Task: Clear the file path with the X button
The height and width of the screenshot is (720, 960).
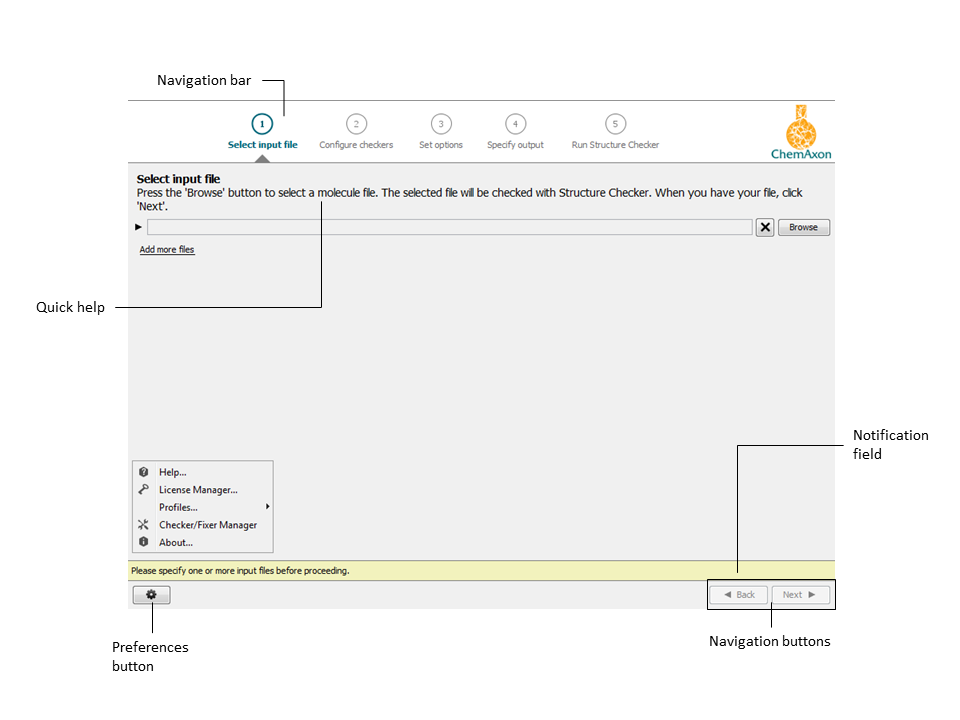Action: point(765,227)
